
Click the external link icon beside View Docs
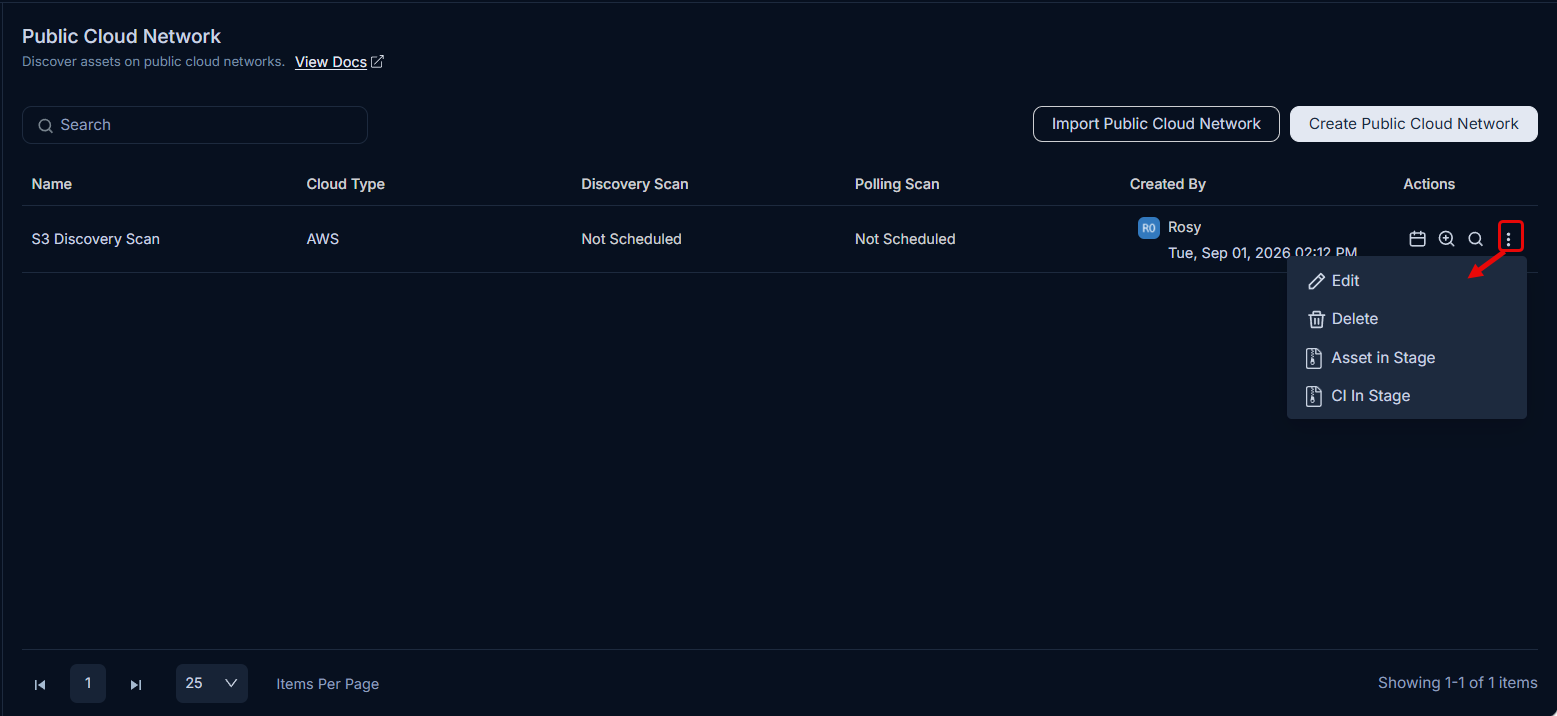(377, 62)
